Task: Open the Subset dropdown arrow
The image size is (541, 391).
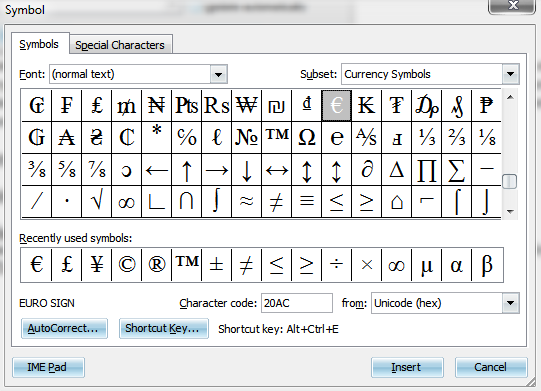Action: (510, 74)
